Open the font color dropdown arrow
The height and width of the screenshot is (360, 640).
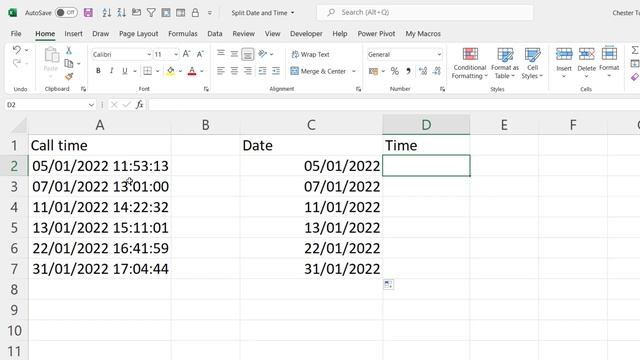tap(202, 71)
